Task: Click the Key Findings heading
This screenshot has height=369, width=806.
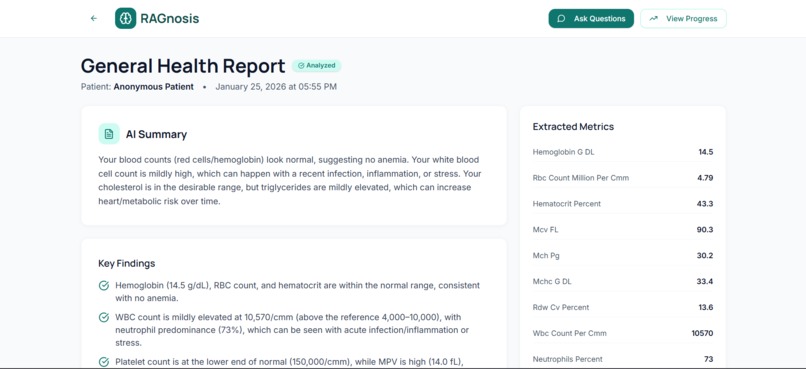Action: pyautogui.click(x=126, y=264)
